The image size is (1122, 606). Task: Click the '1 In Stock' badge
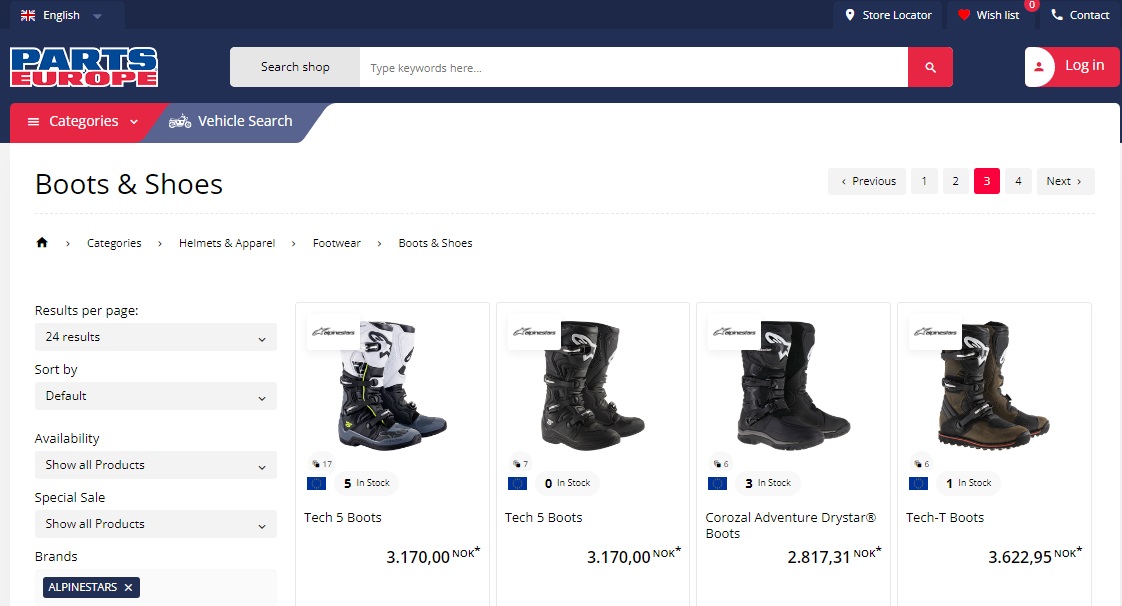pyautogui.click(x=968, y=484)
